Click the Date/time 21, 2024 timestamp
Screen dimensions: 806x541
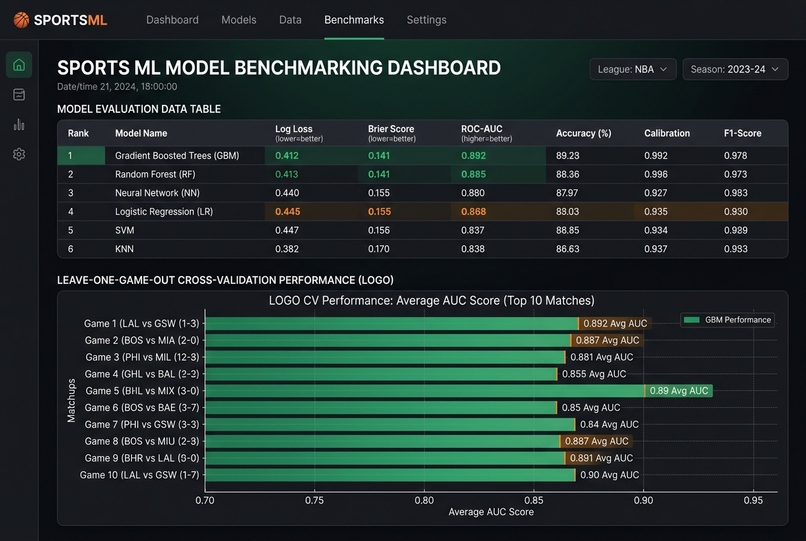point(117,86)
